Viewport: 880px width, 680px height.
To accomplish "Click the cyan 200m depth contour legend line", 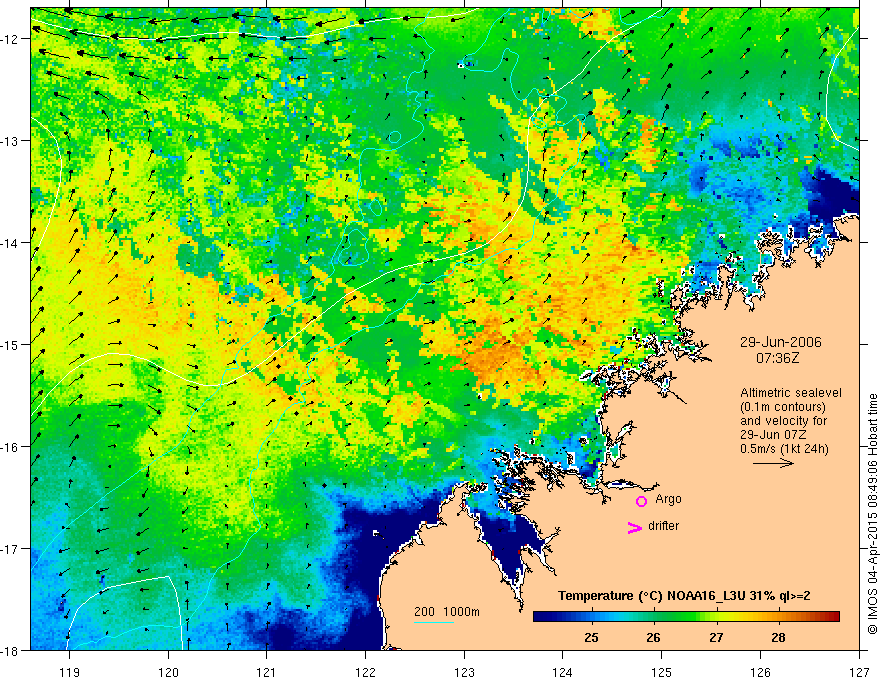I will 434,622.
